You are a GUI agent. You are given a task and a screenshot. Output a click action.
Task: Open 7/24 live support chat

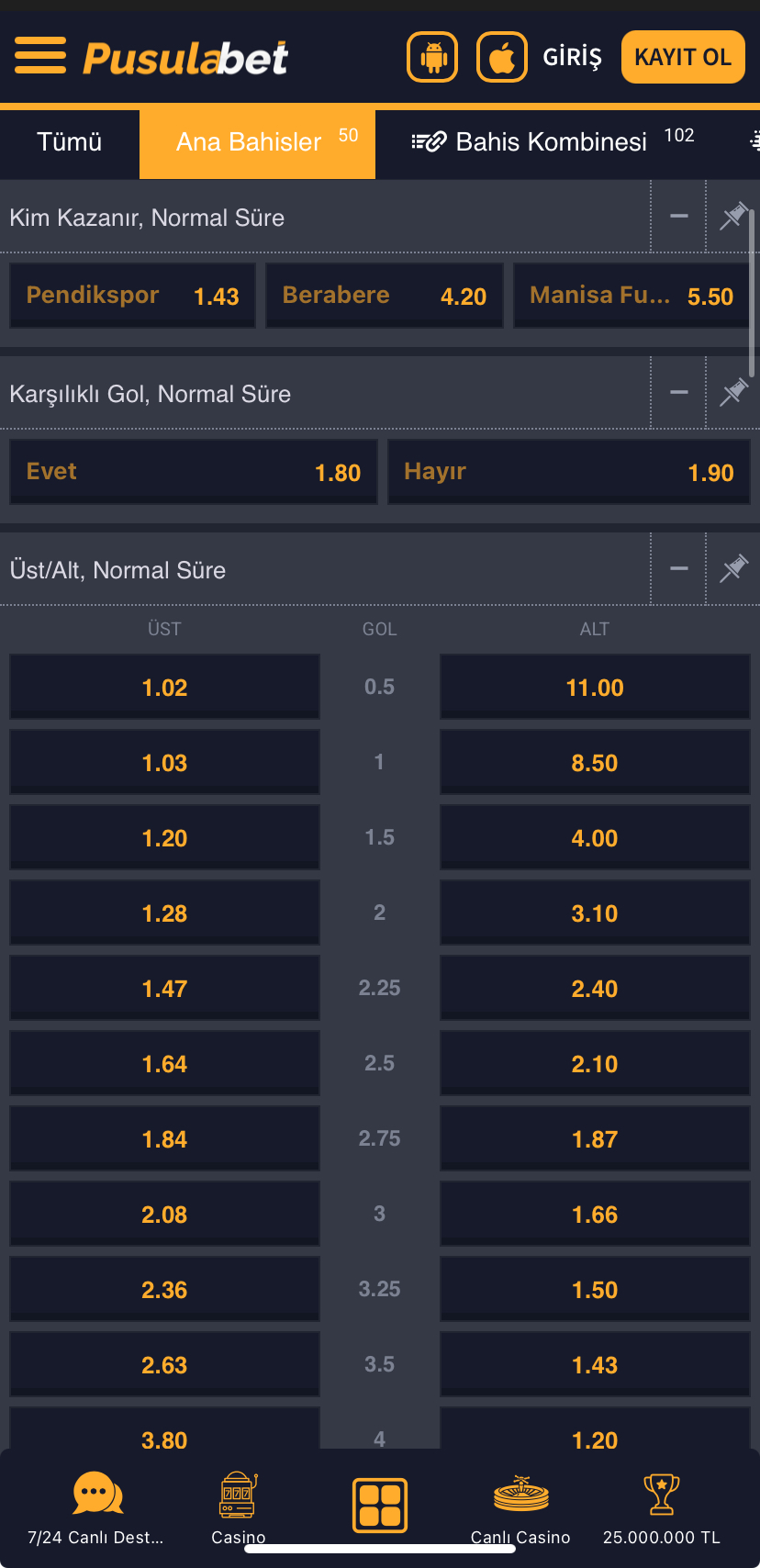(x=96, y=1494)
